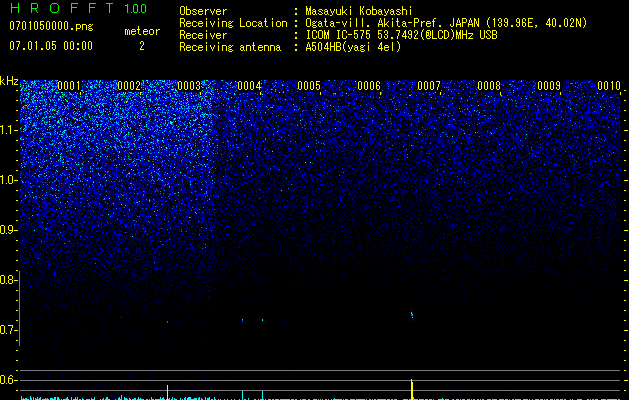629x400 pixels.
Task: Click the tall yellow spike below 0007
Action: click(x=412, y=389)
